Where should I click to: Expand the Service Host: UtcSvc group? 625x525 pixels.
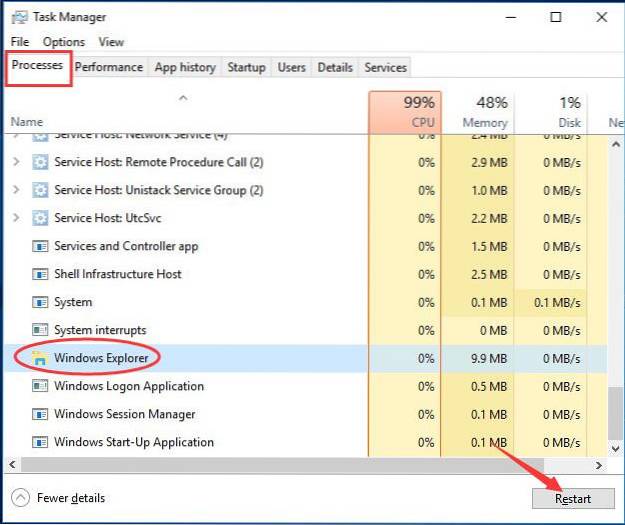[16, 218]
